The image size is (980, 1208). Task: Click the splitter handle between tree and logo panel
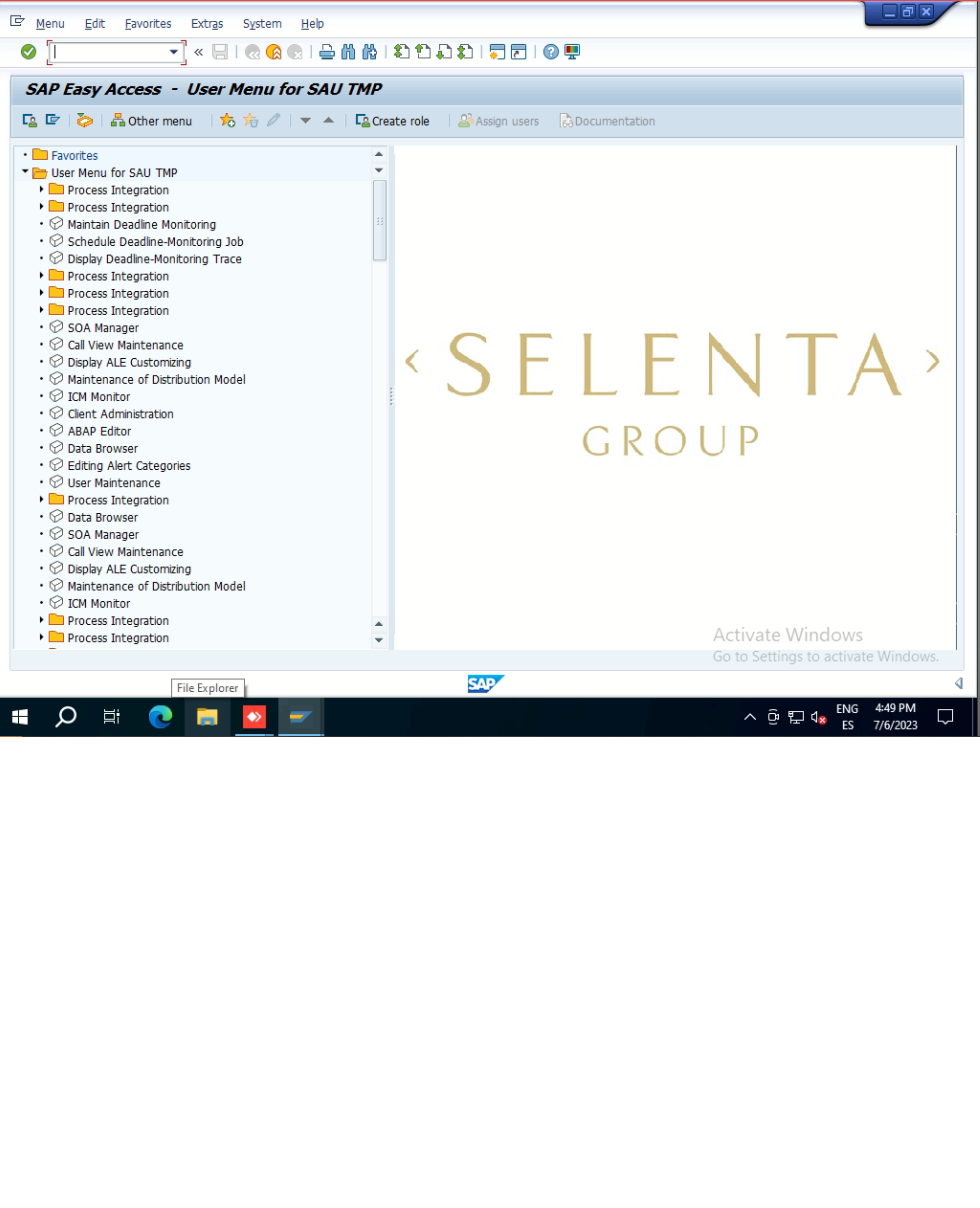[391, 397]
